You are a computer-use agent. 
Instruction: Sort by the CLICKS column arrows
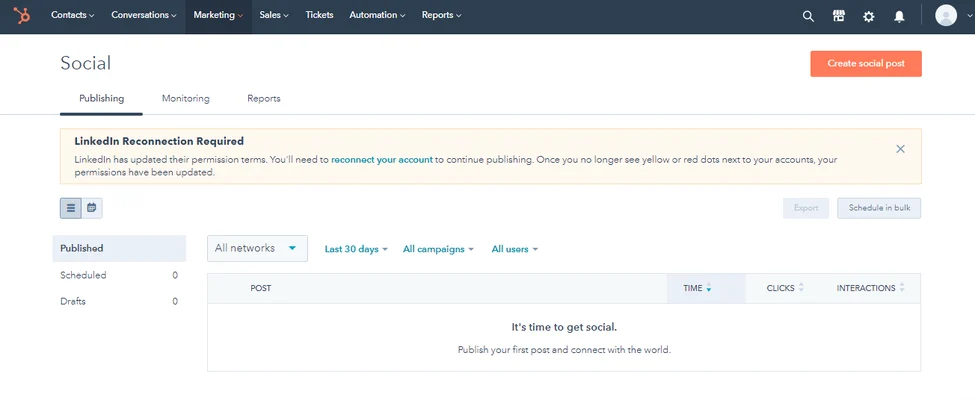(801, 288)
